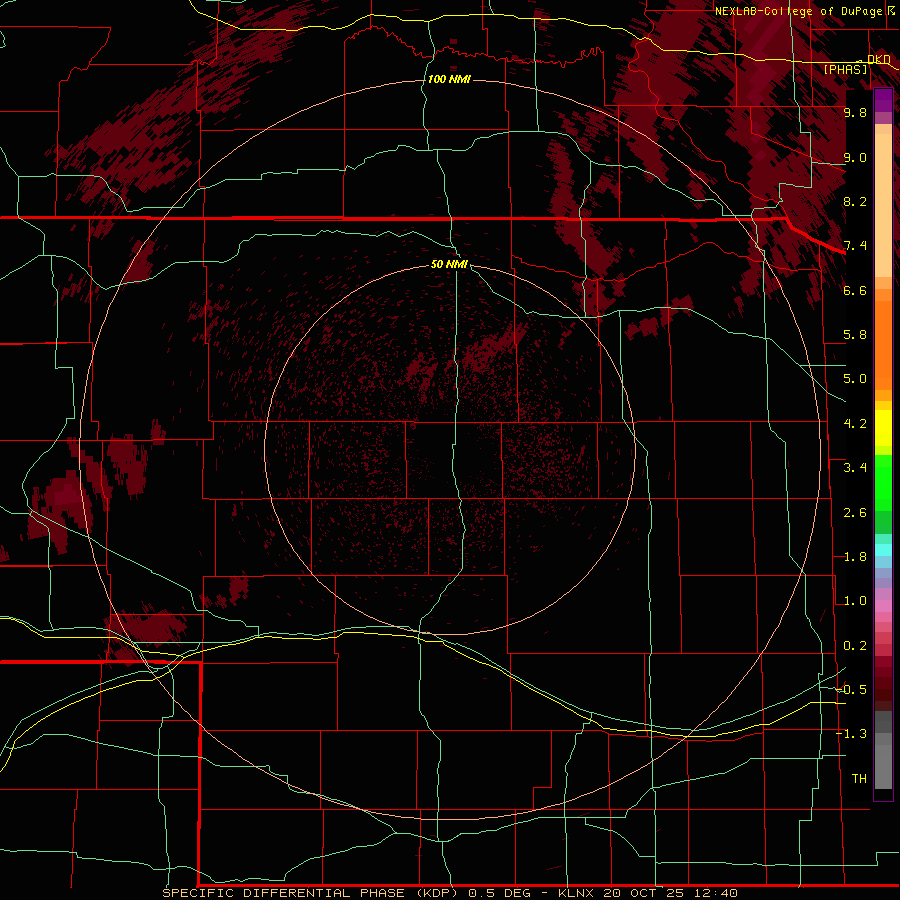This screenshot has height=900, width=900.
Task: Click the [PHAS] legend unit label
Action: [x=845, y=69]
